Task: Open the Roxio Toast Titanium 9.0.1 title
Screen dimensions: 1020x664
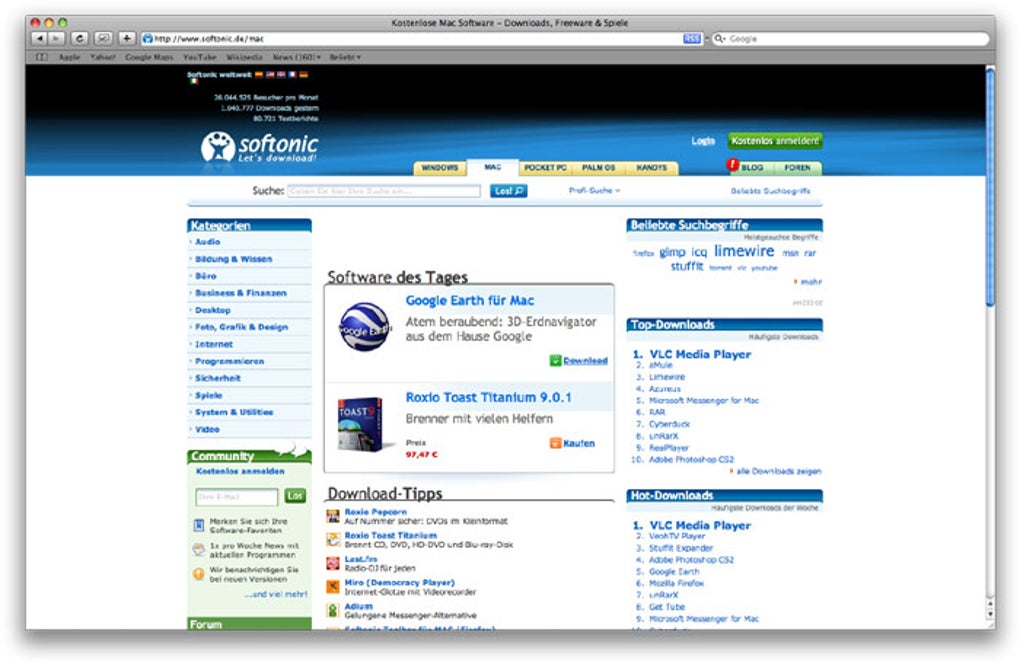Action: [489, 397]
